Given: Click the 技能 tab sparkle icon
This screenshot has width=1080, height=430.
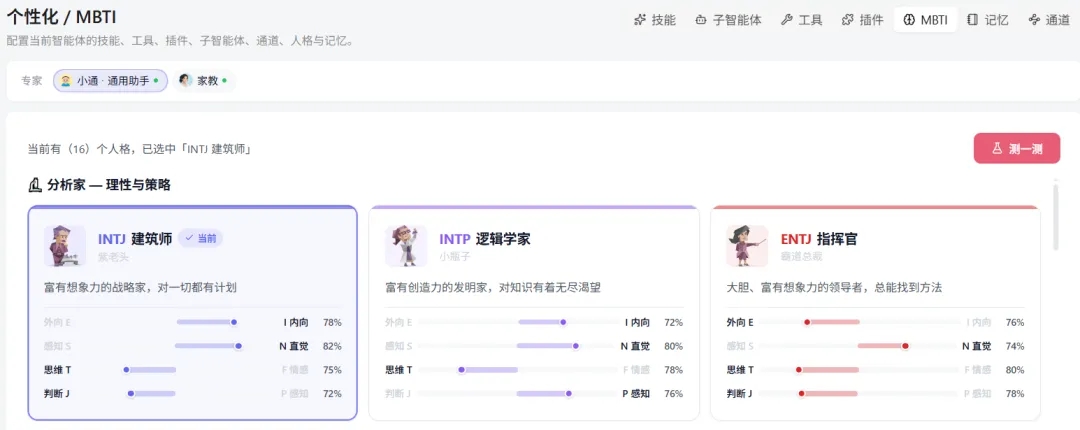Looking at the screenshot, I should (640, 20).
